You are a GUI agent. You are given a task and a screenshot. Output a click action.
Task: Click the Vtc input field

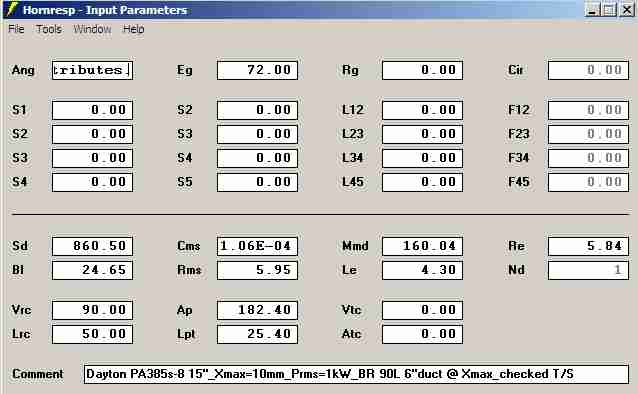click(x=422, y=310)
